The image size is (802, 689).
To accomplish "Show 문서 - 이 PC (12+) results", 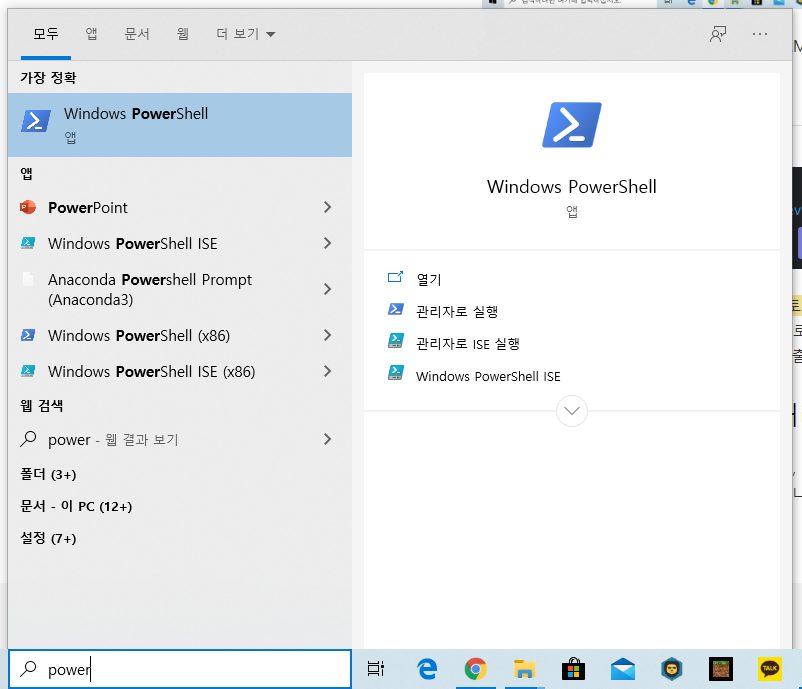I will point(76,506).
